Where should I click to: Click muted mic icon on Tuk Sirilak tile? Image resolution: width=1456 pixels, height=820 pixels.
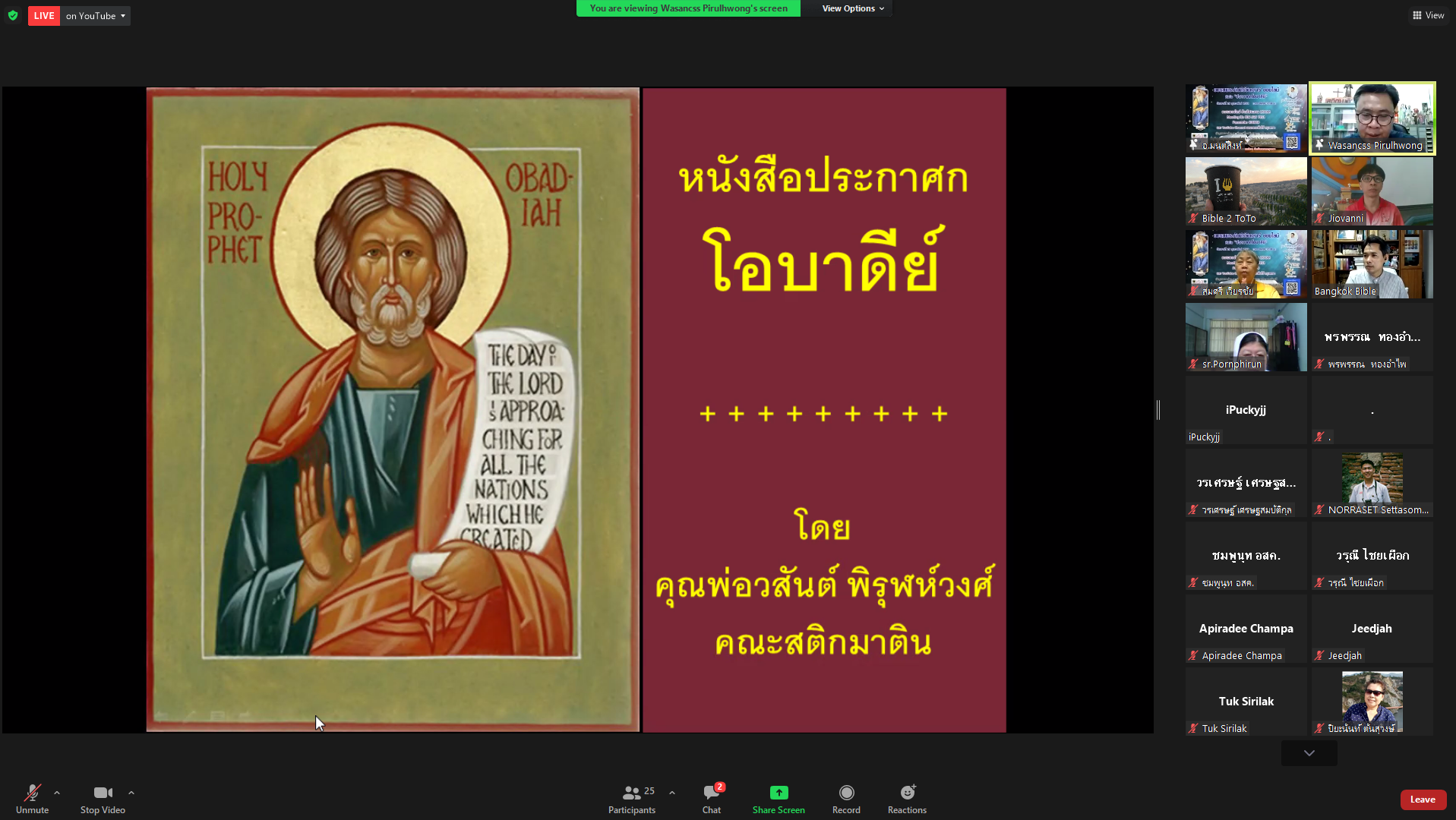(1194, 729)
